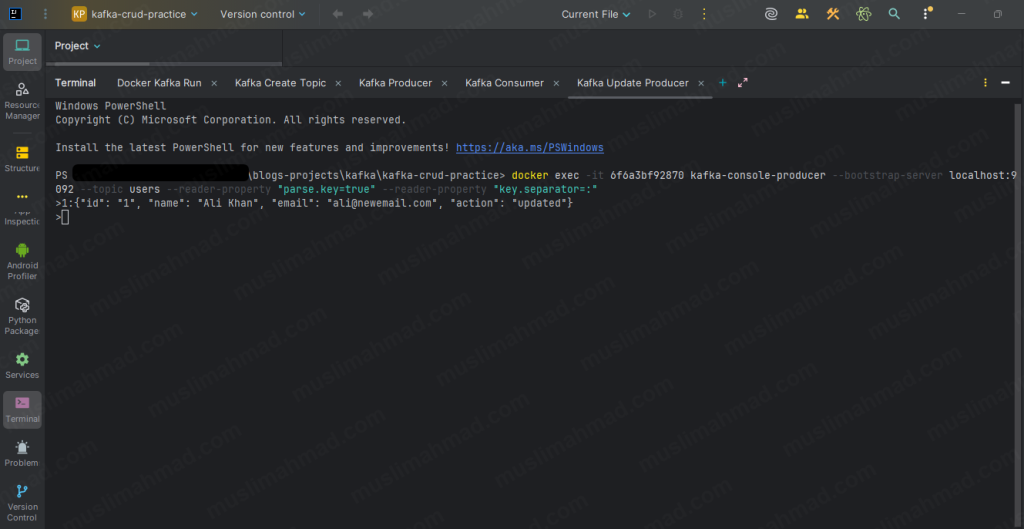Click 'kafka-console-producer' in the command
This screenshot has width=1024, height=529.
tap(758, 176)
